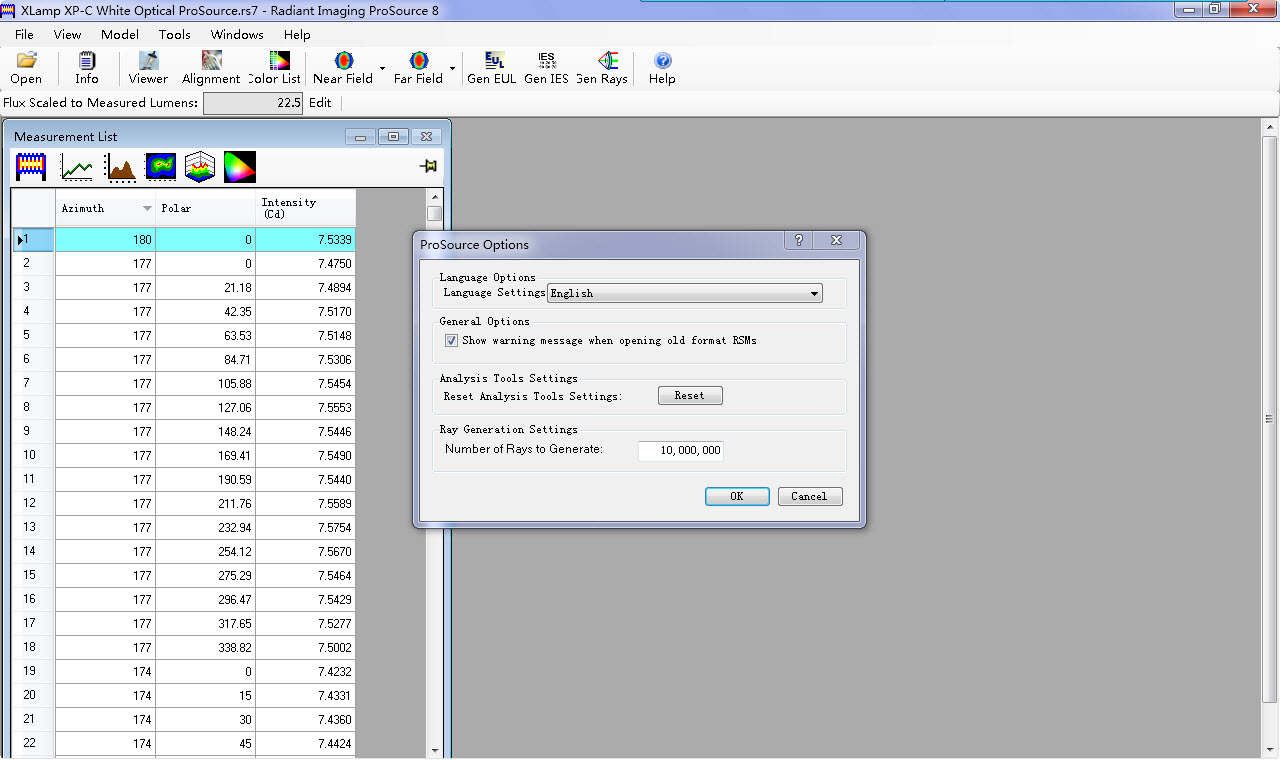Select the measurement grid icon in Measurement List
The image size is (1280, 760).
coord(31,167)
